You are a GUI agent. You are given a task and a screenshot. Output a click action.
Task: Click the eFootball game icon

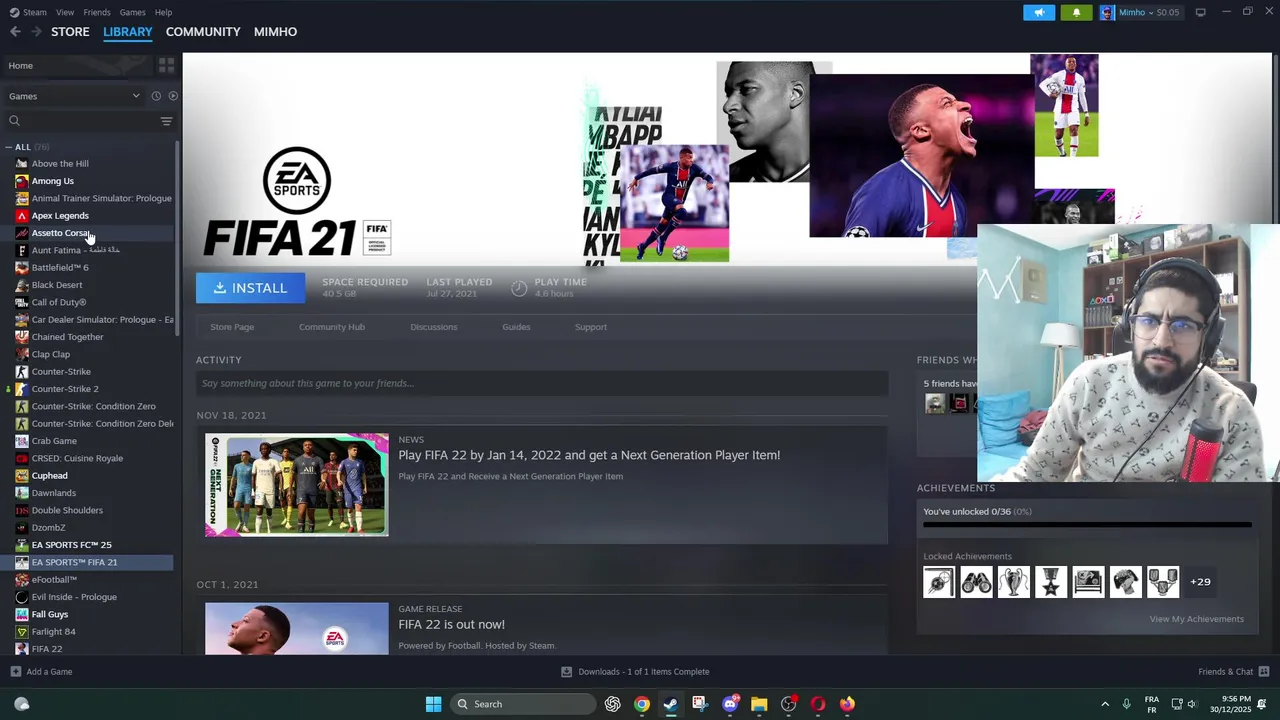pos(22,580)
